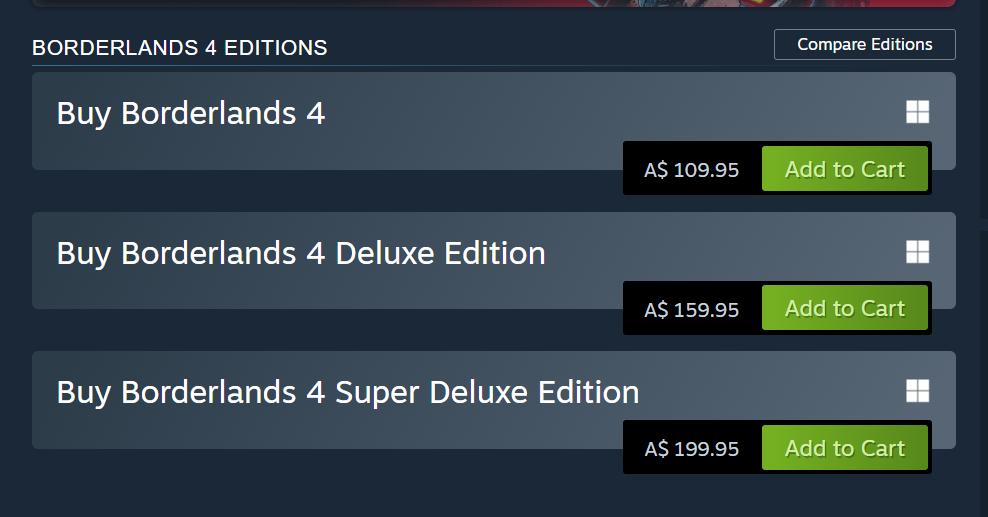The height and width of the screenshot is (517, 988).
Task: Click the Super Deluxe Edition Windows icon
Action: pos(917,391)
